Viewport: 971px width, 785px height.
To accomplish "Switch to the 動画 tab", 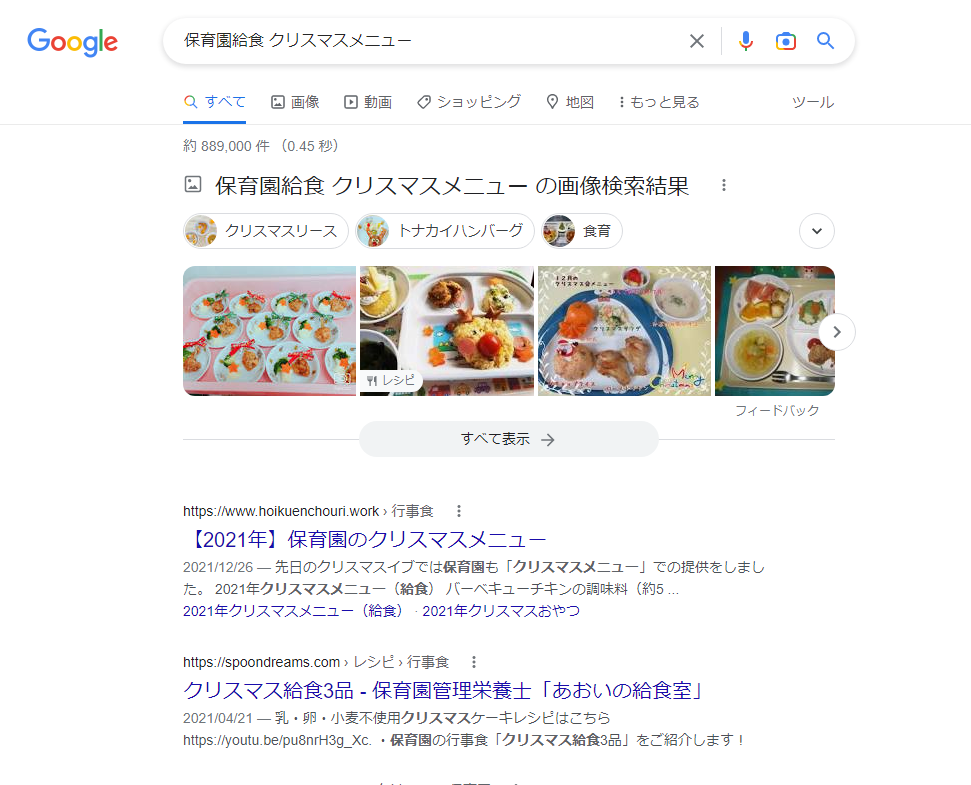I will tap(368, 102).
